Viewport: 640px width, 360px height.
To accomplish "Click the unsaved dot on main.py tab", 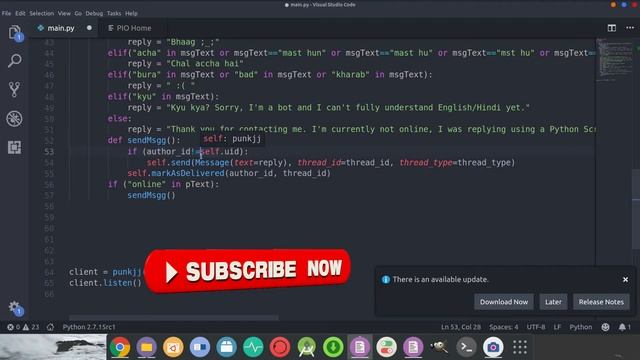I will click(x=89, y=28).
